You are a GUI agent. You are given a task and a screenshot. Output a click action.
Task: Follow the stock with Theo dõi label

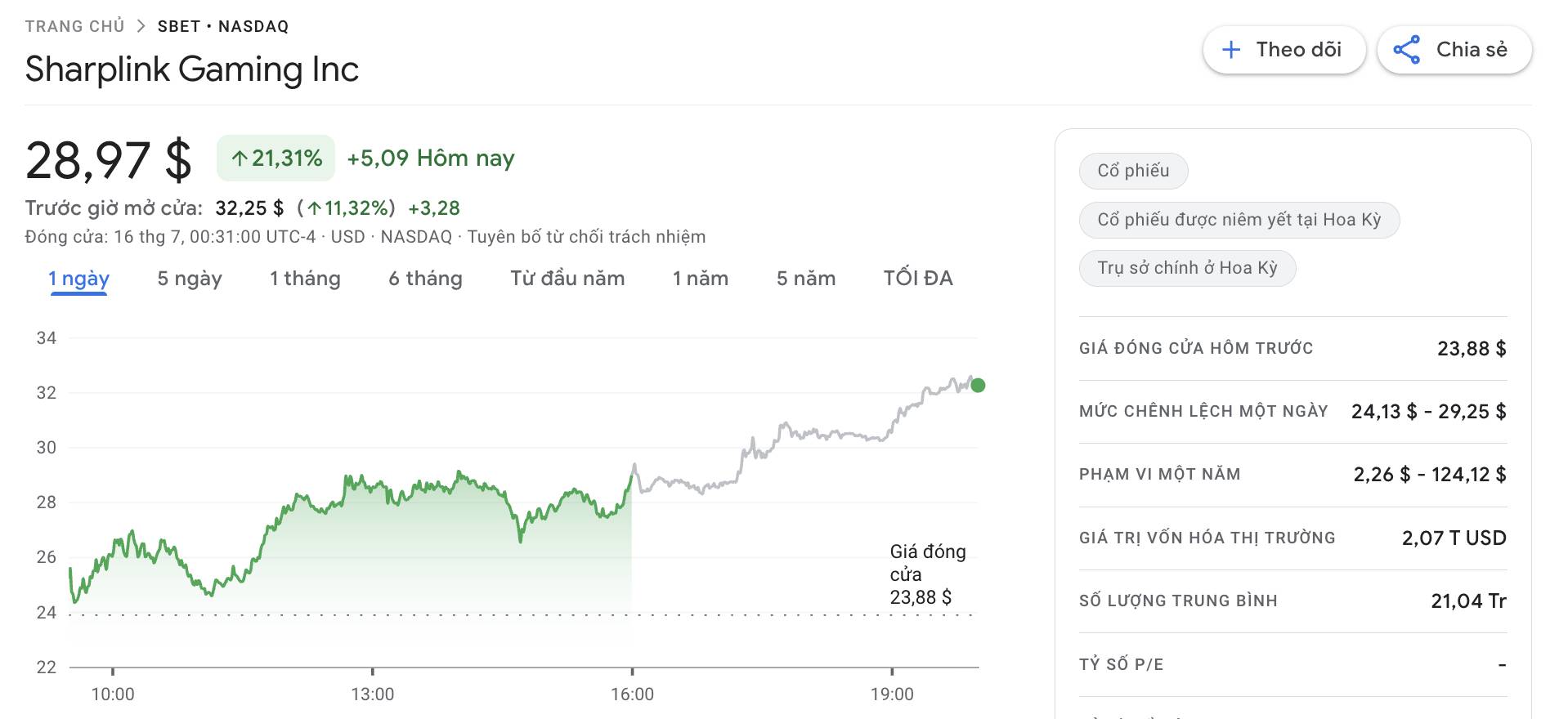coord(1298,50)
